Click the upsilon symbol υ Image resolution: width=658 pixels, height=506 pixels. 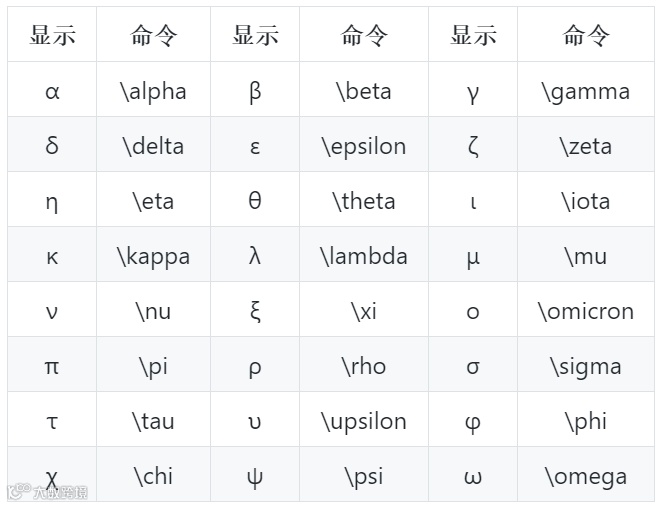coord(255,423)
